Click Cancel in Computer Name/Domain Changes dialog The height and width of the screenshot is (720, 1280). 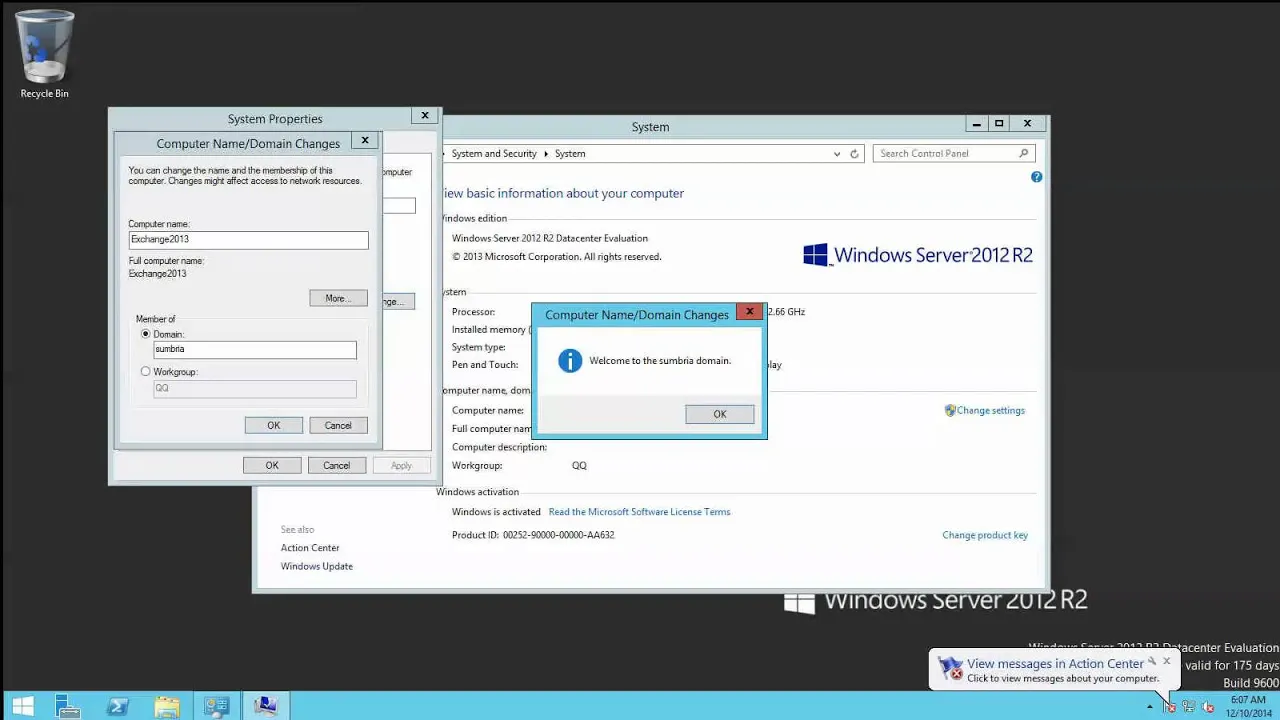tap(338, 425)
